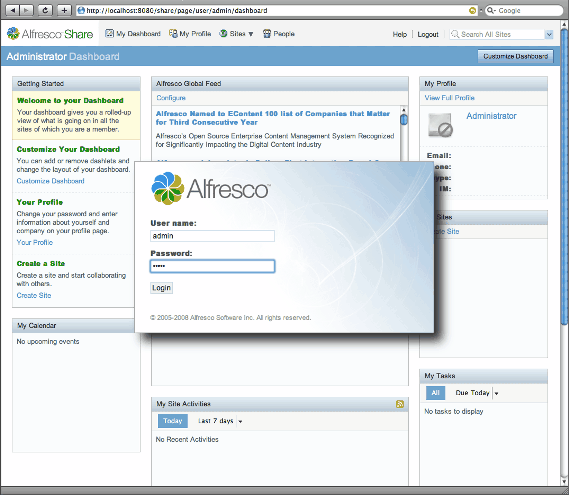Click the browser back arrow
This screenshot has height=495, width=569.
[x=13, y=10]
